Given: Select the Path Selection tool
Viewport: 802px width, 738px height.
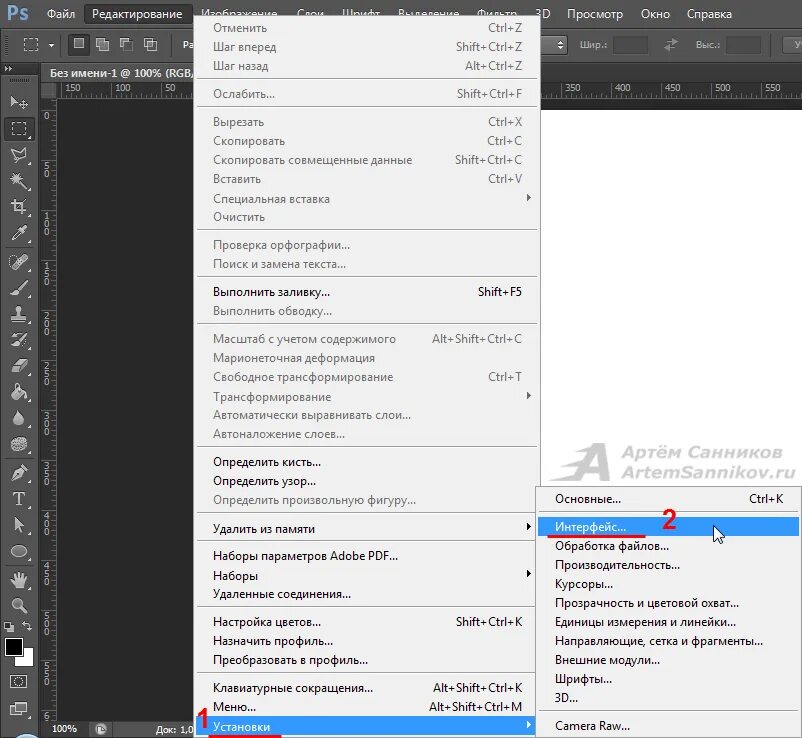Looking at the screenshot, I should point(19,525).
